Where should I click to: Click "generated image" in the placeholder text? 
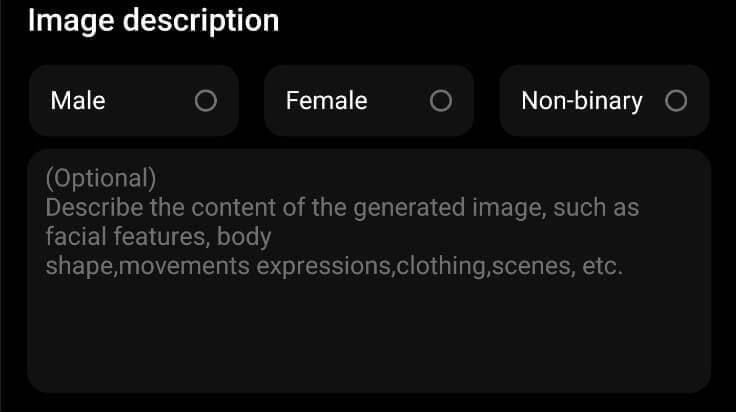(384, 208)
